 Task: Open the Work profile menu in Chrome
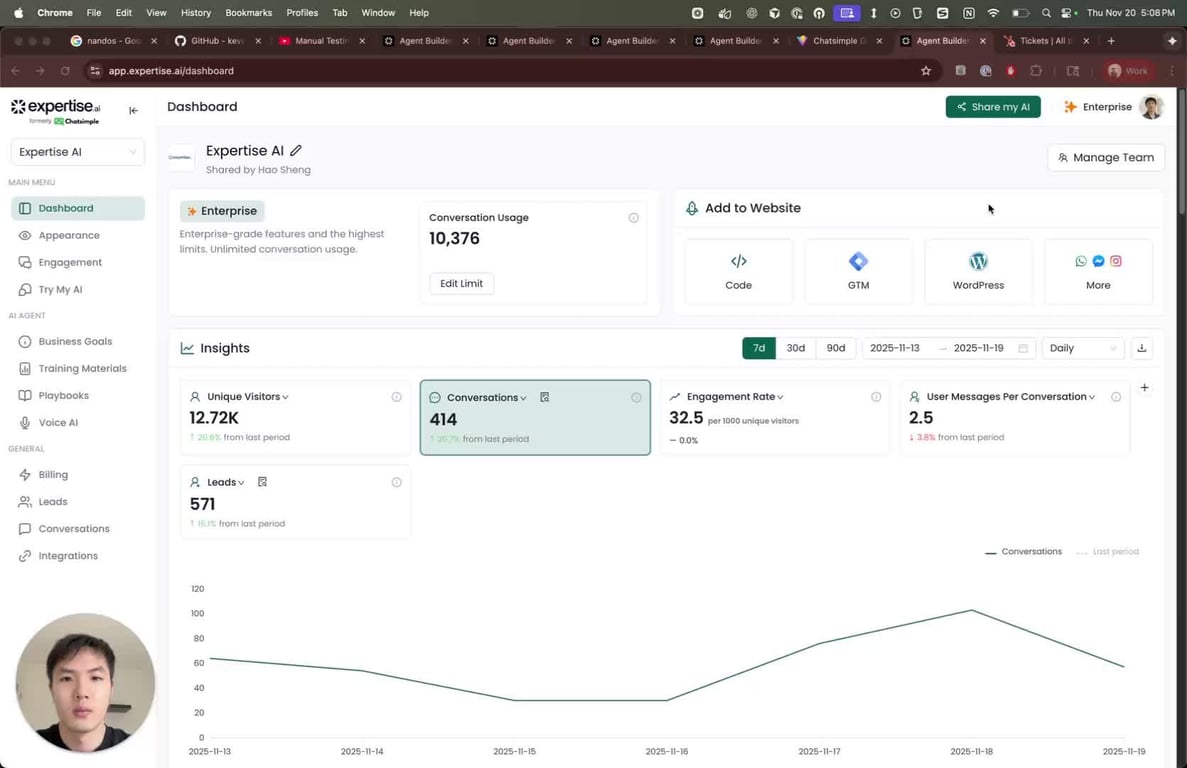pyautogui.click(x=1127, y=70)
